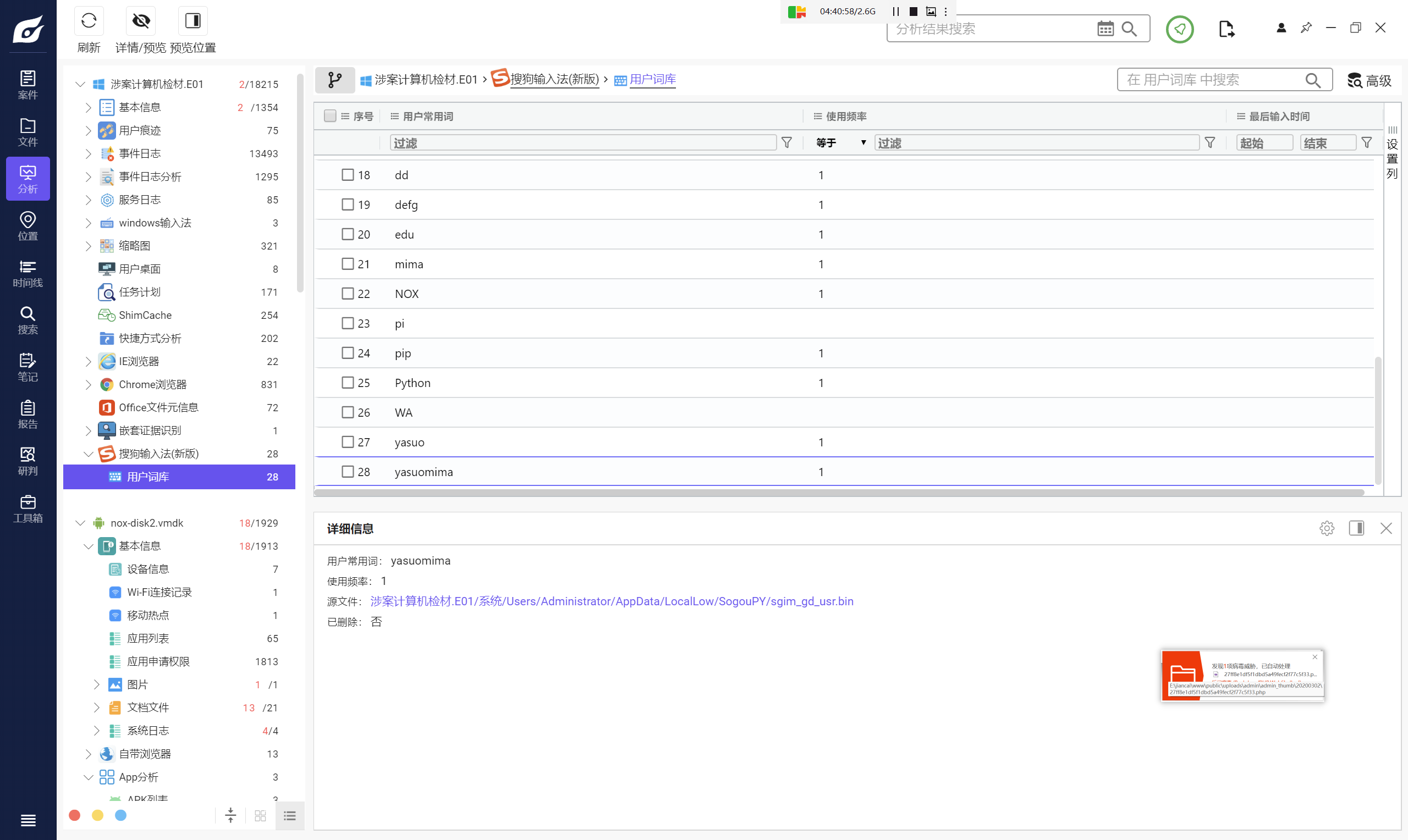Screen dimensions: 1408x840
Task: Open the 笔记 sidebar section
Action: [x=28, y=367]
